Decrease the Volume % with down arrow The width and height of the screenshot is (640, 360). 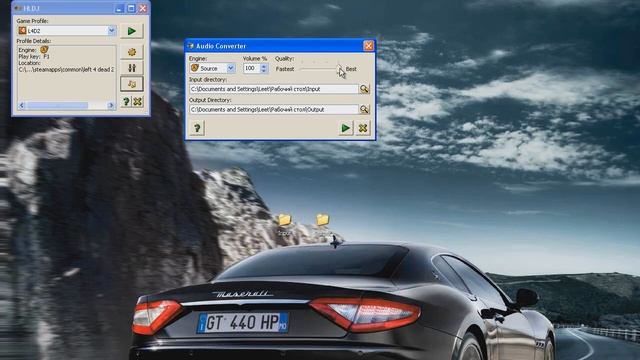pos(264,71)
